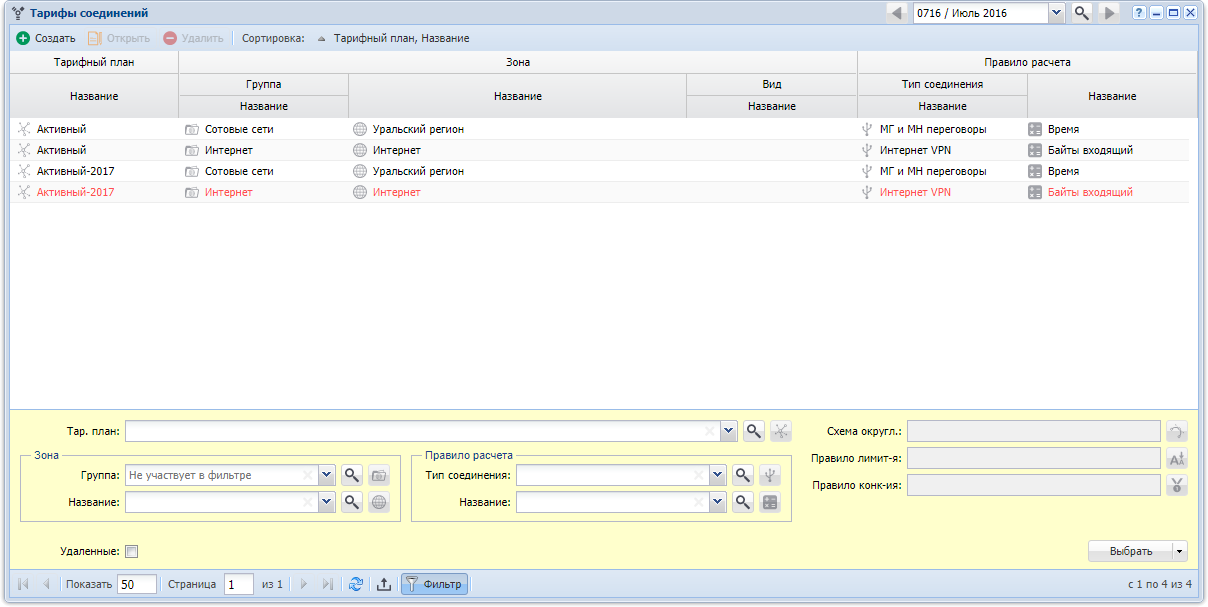Go to previous period arrow in header
This screenshot has height=607, width=1208.
tap(896, 13)
